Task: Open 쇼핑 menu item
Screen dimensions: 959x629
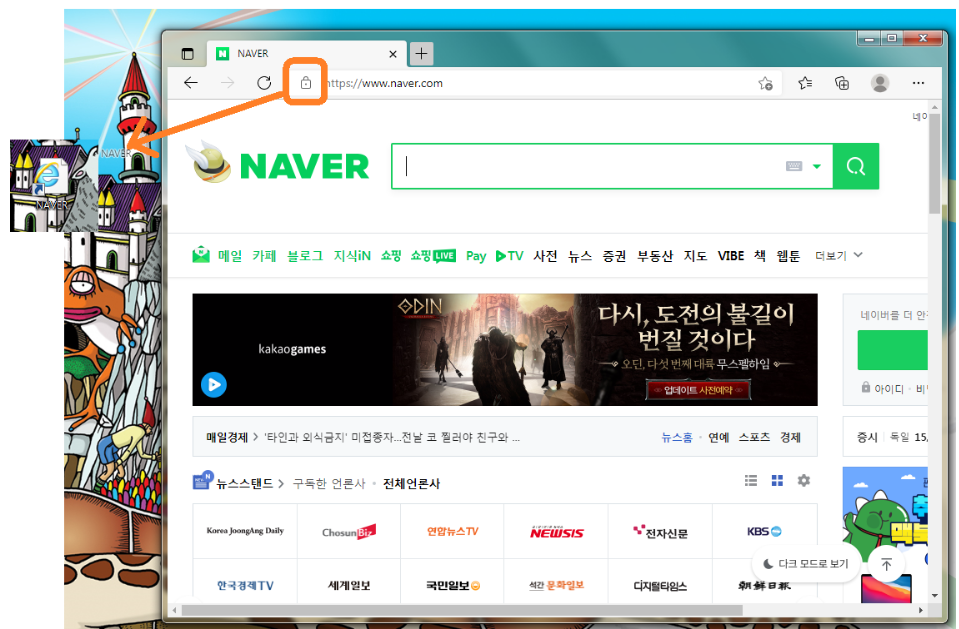Action: [x=391, y=255]
